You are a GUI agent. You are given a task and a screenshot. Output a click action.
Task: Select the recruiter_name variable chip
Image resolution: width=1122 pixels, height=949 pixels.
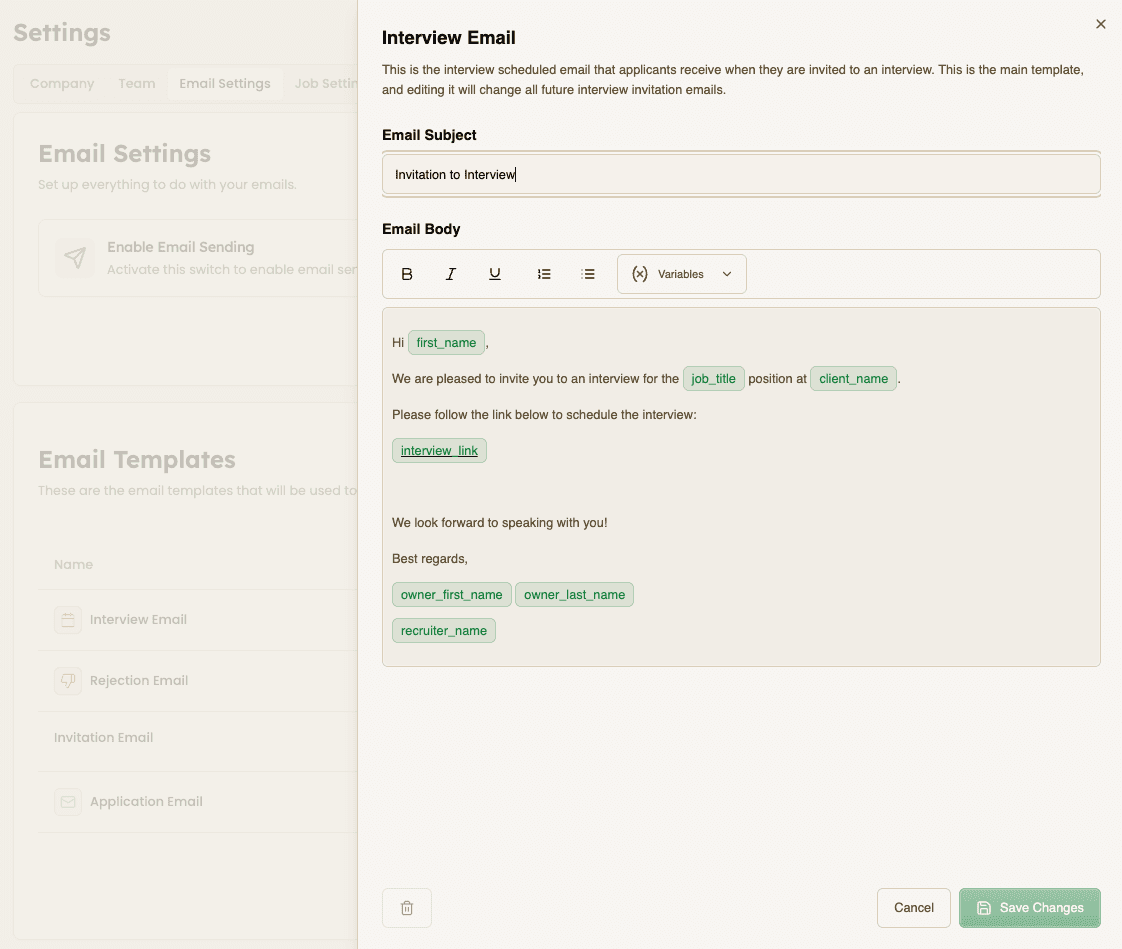click(444, 631)
